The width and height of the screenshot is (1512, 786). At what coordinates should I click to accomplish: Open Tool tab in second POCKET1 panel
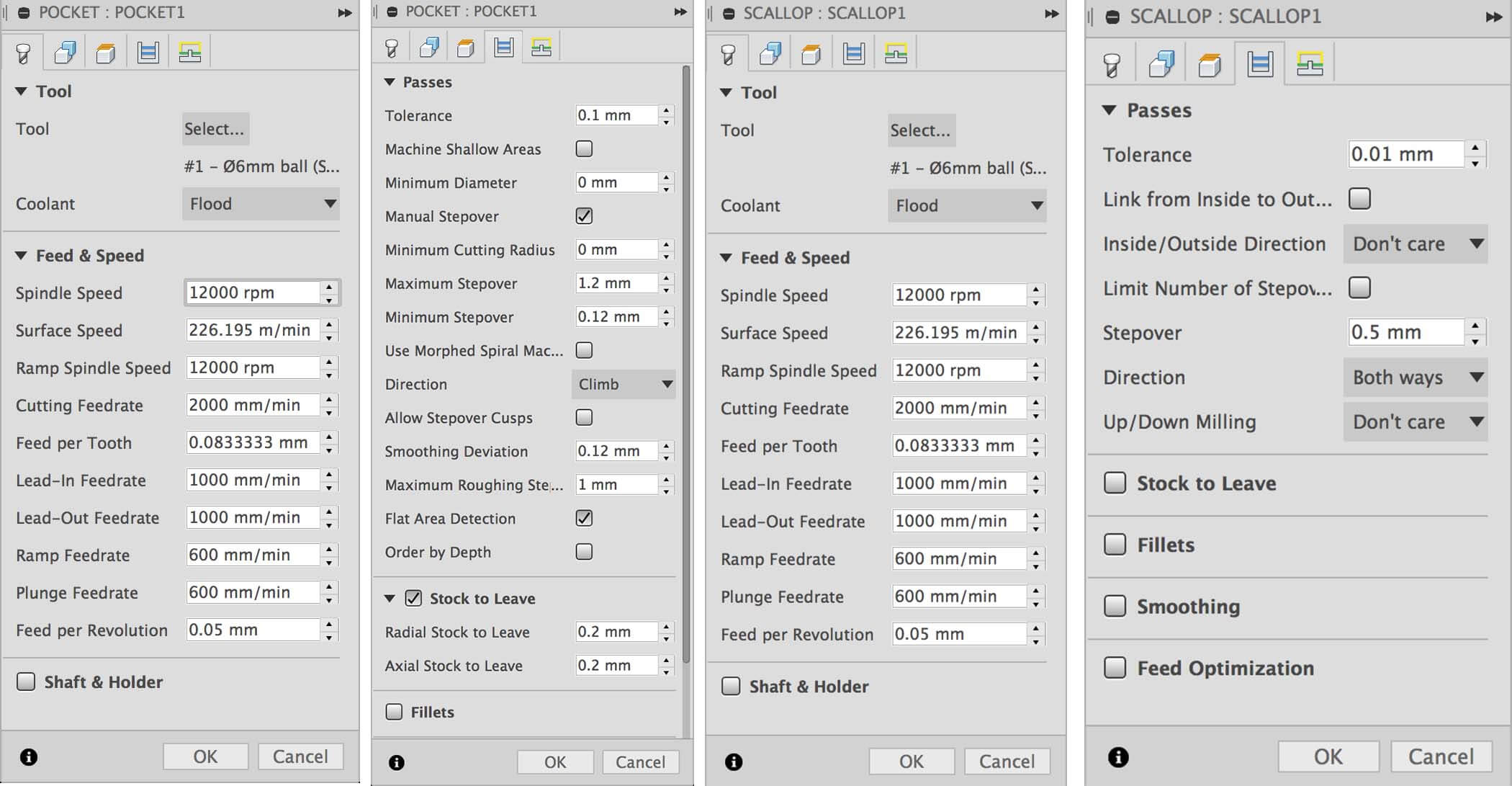pyautogui.click(x=392, y=48)
